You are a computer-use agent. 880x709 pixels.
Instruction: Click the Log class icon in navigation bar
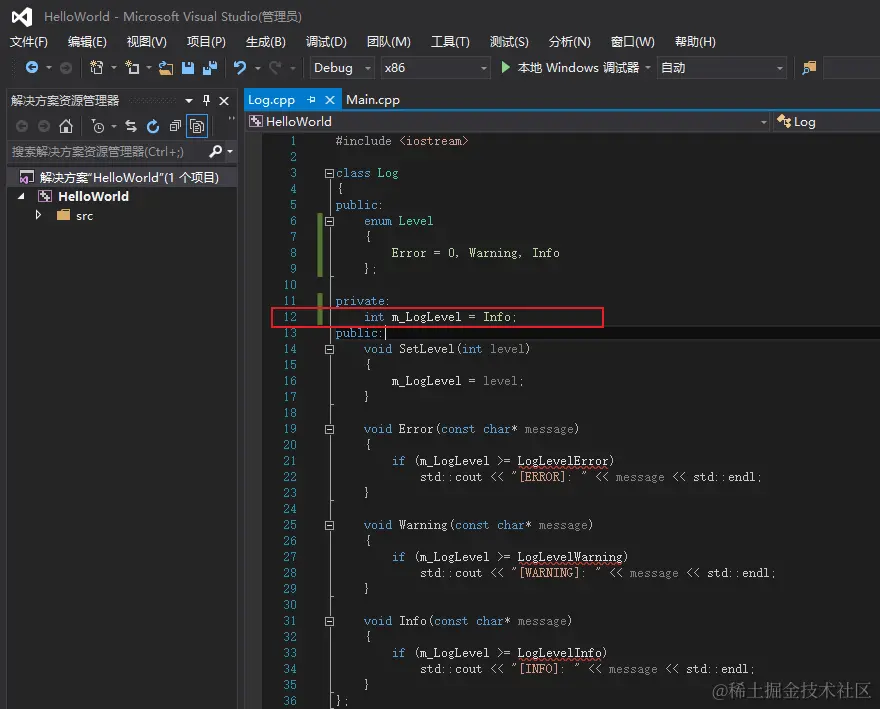click(x=784, y=121)
